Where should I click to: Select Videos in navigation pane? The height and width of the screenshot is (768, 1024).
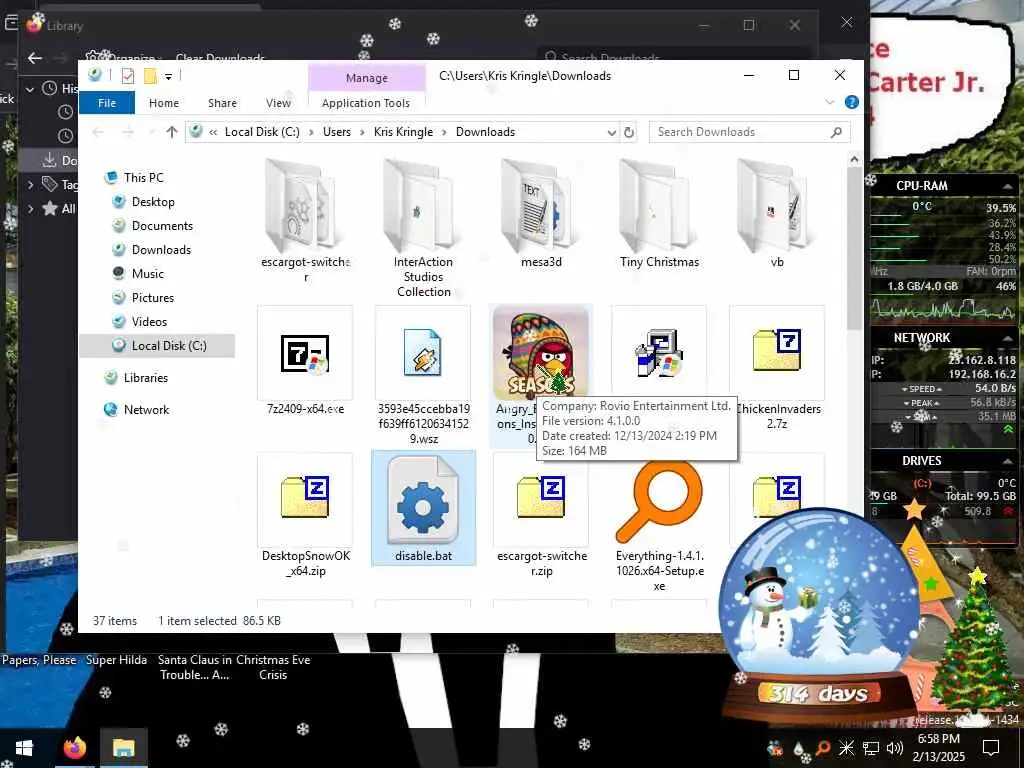[140, 321]
